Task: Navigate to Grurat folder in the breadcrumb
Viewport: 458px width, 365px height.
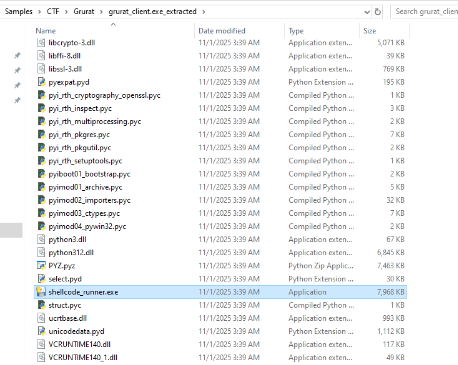Action: (84, 11)
